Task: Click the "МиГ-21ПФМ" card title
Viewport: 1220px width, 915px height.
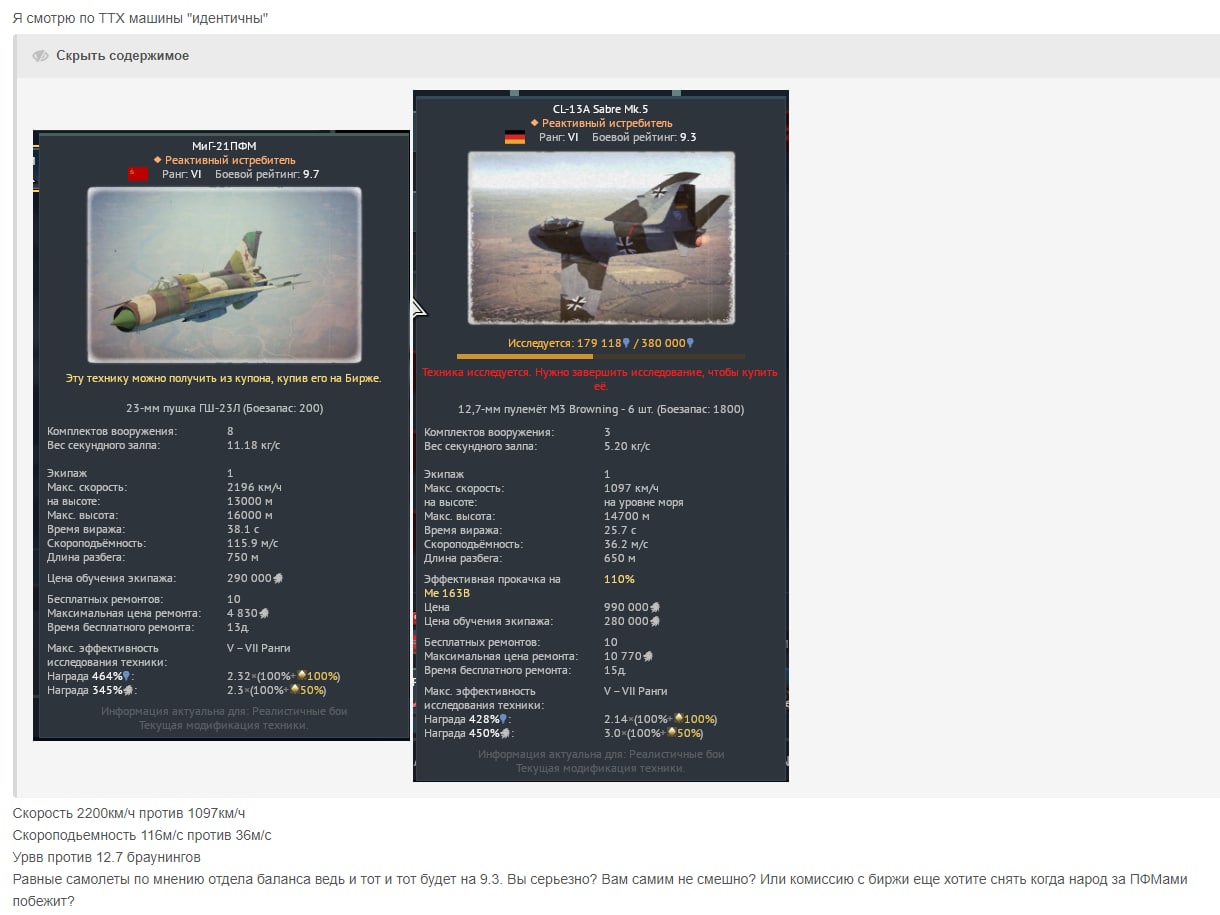Action: (x=224, y=146)
